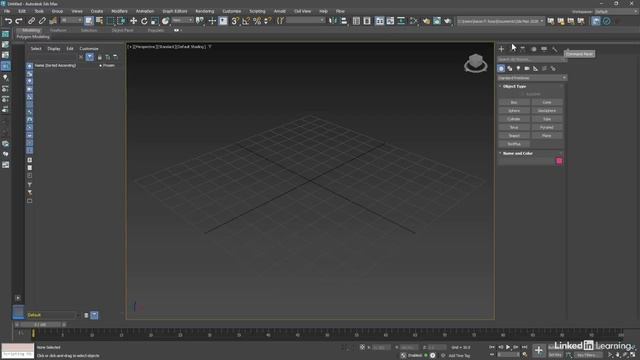Select the Cameras category icon

[527, 69]
